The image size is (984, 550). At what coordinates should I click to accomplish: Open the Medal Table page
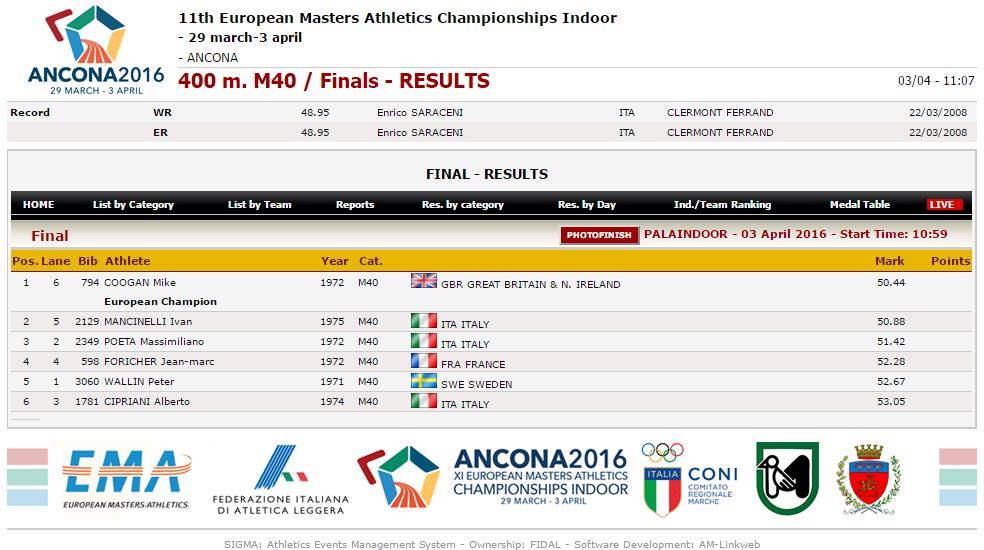pos(860,205)
